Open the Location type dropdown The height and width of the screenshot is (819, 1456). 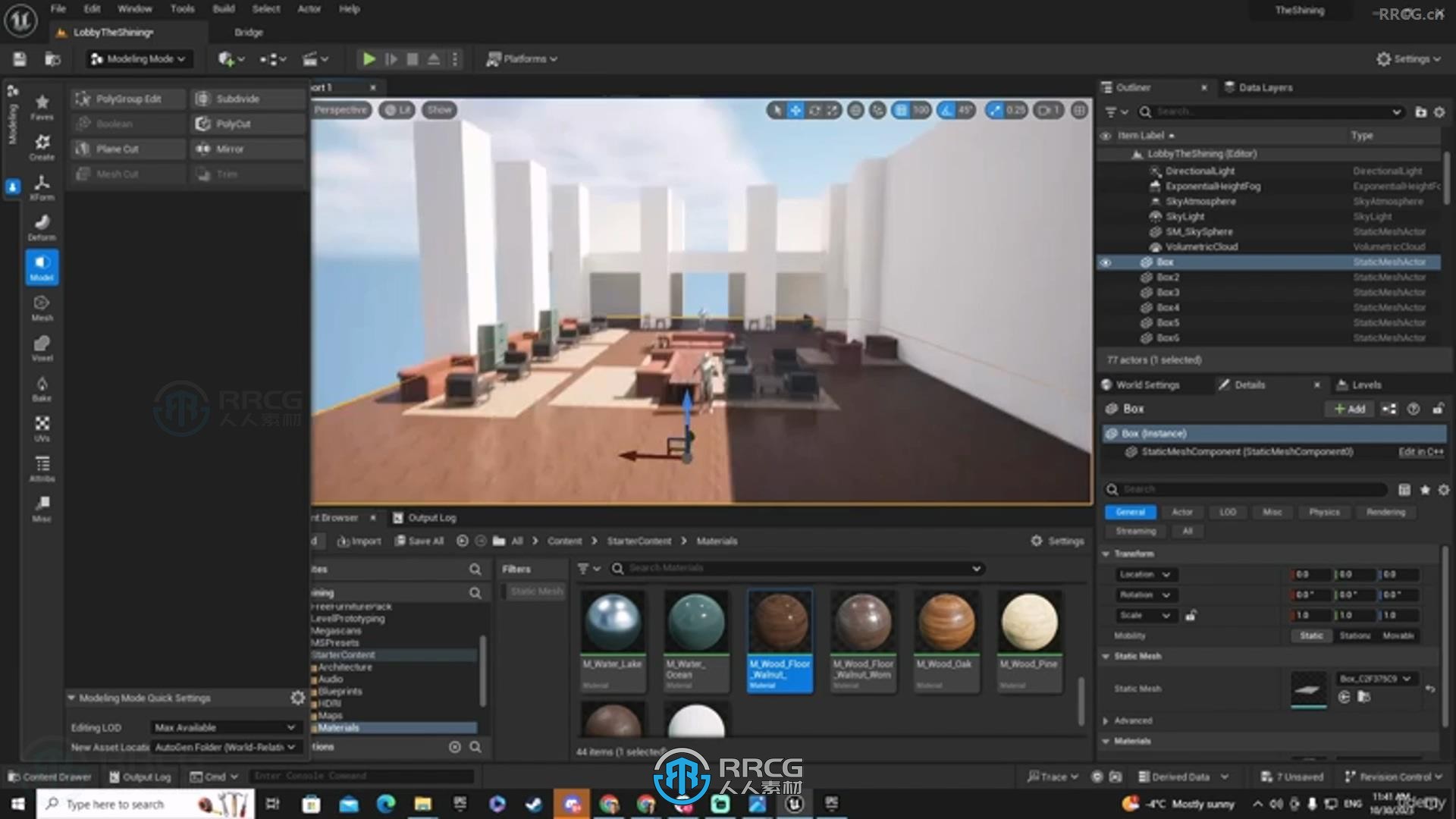1144,575
